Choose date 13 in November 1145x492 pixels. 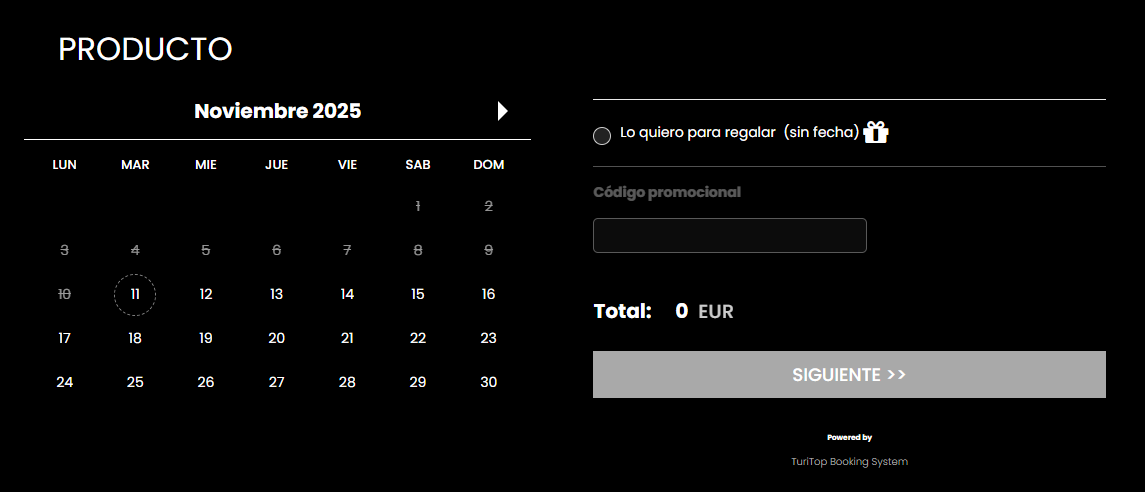(x=277, y=294)
